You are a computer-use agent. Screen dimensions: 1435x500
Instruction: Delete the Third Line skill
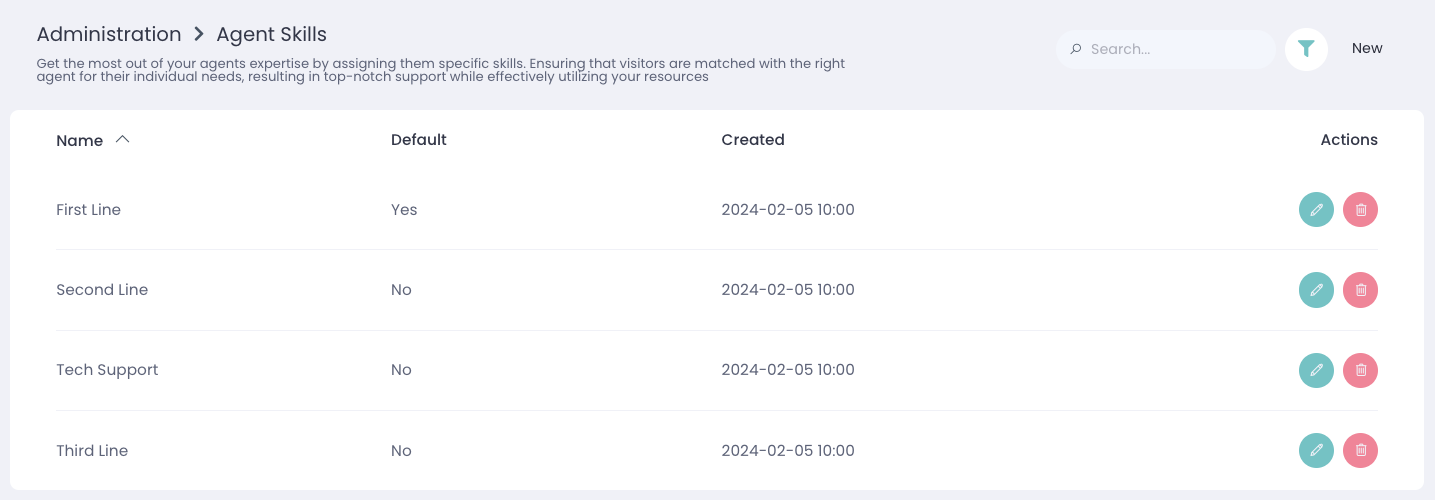[x=1360, y=450]
